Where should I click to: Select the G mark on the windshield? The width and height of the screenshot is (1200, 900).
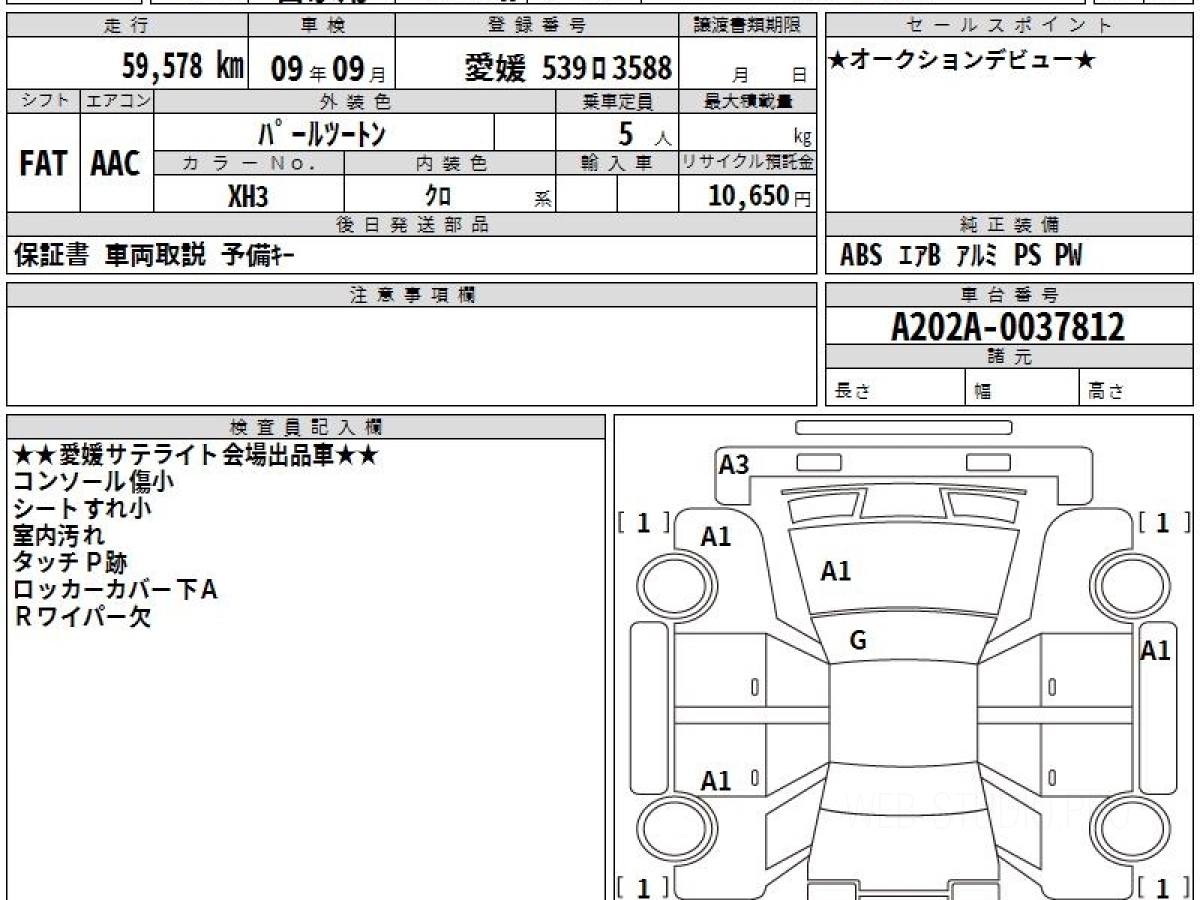(857, 641)
